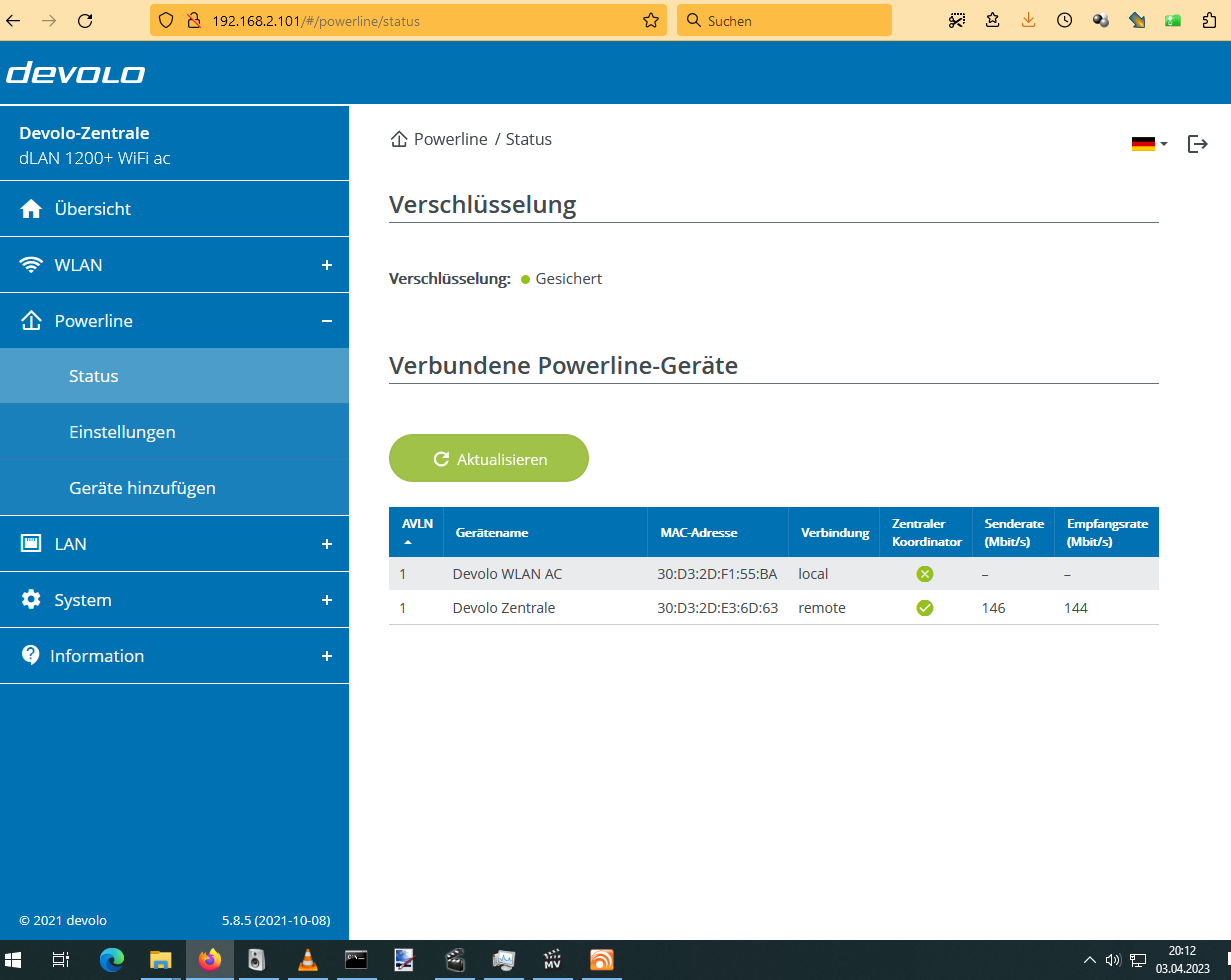The image size is (1231, 980).
Task: Click the Gesichert encryption status
Action: coord(569,279)
